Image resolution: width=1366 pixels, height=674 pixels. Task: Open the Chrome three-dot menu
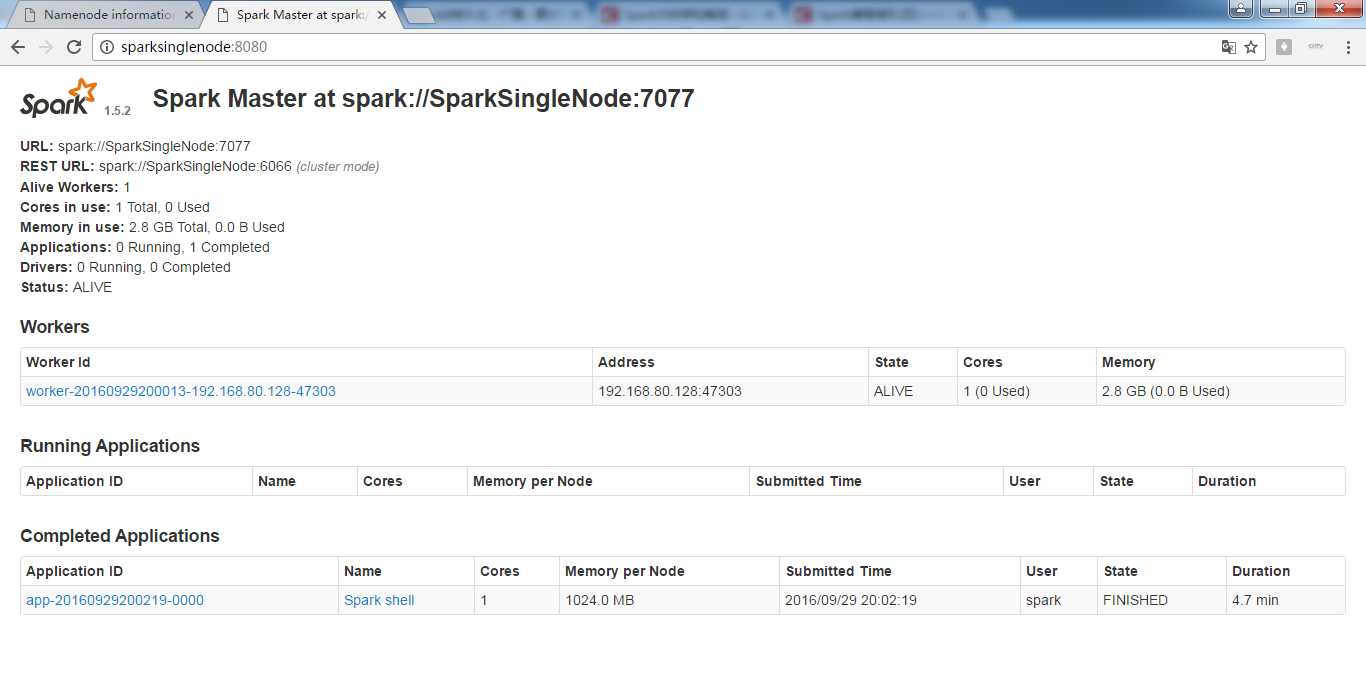1347,47
